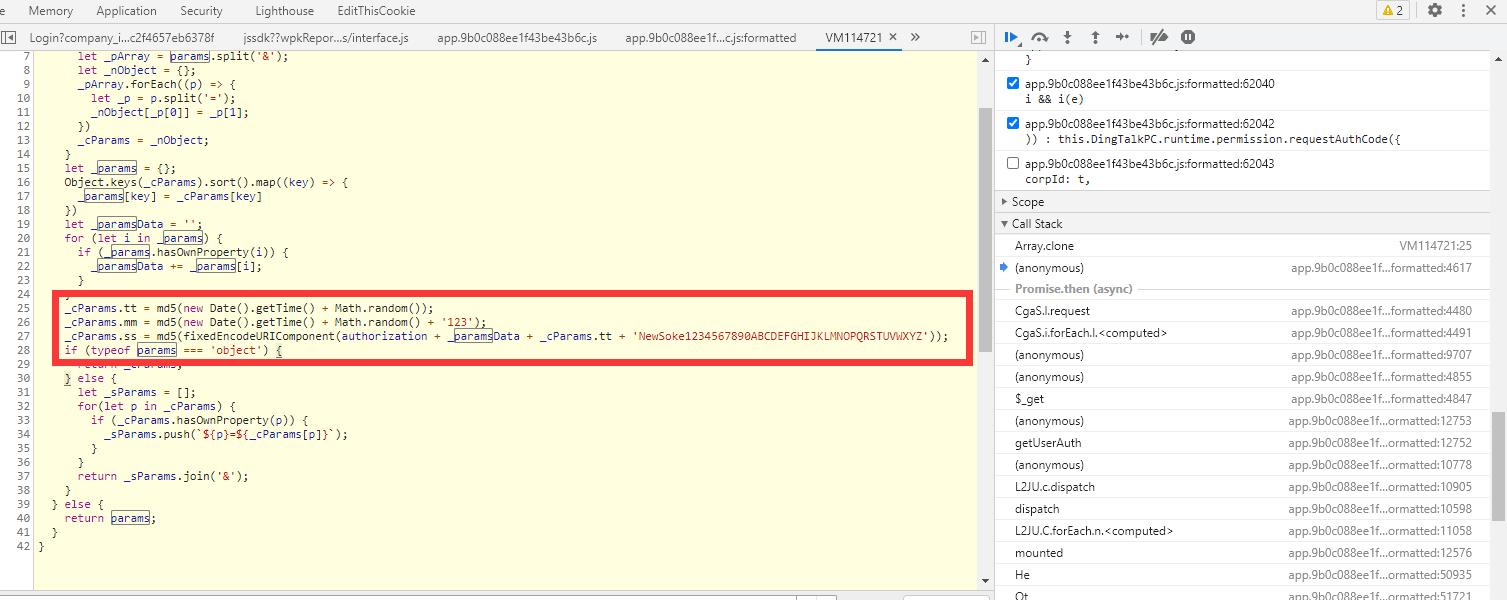
Task: Open DevTools settings gear
Action: [1435, 10]
